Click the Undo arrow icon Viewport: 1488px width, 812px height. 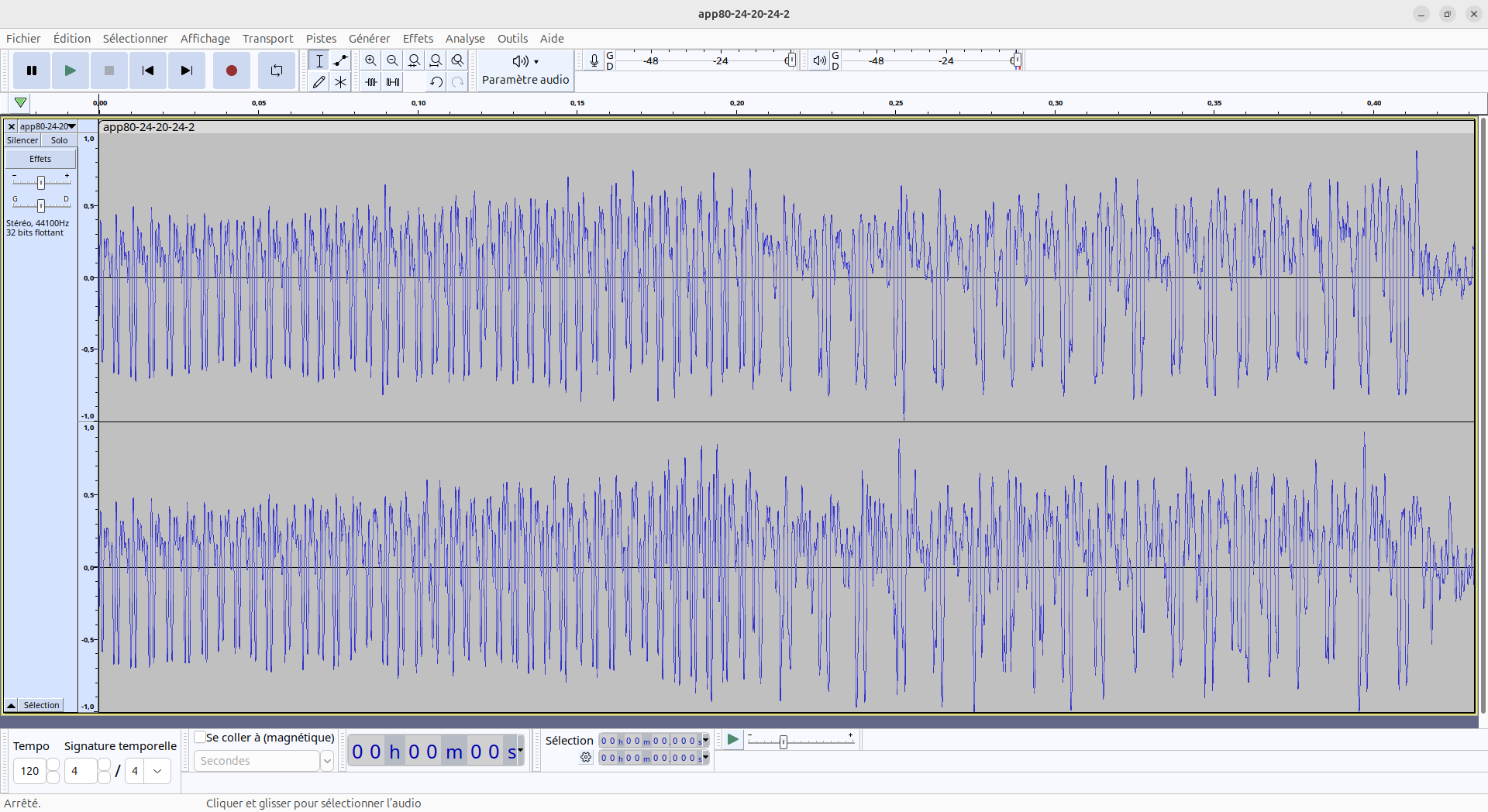coord(436,82)
